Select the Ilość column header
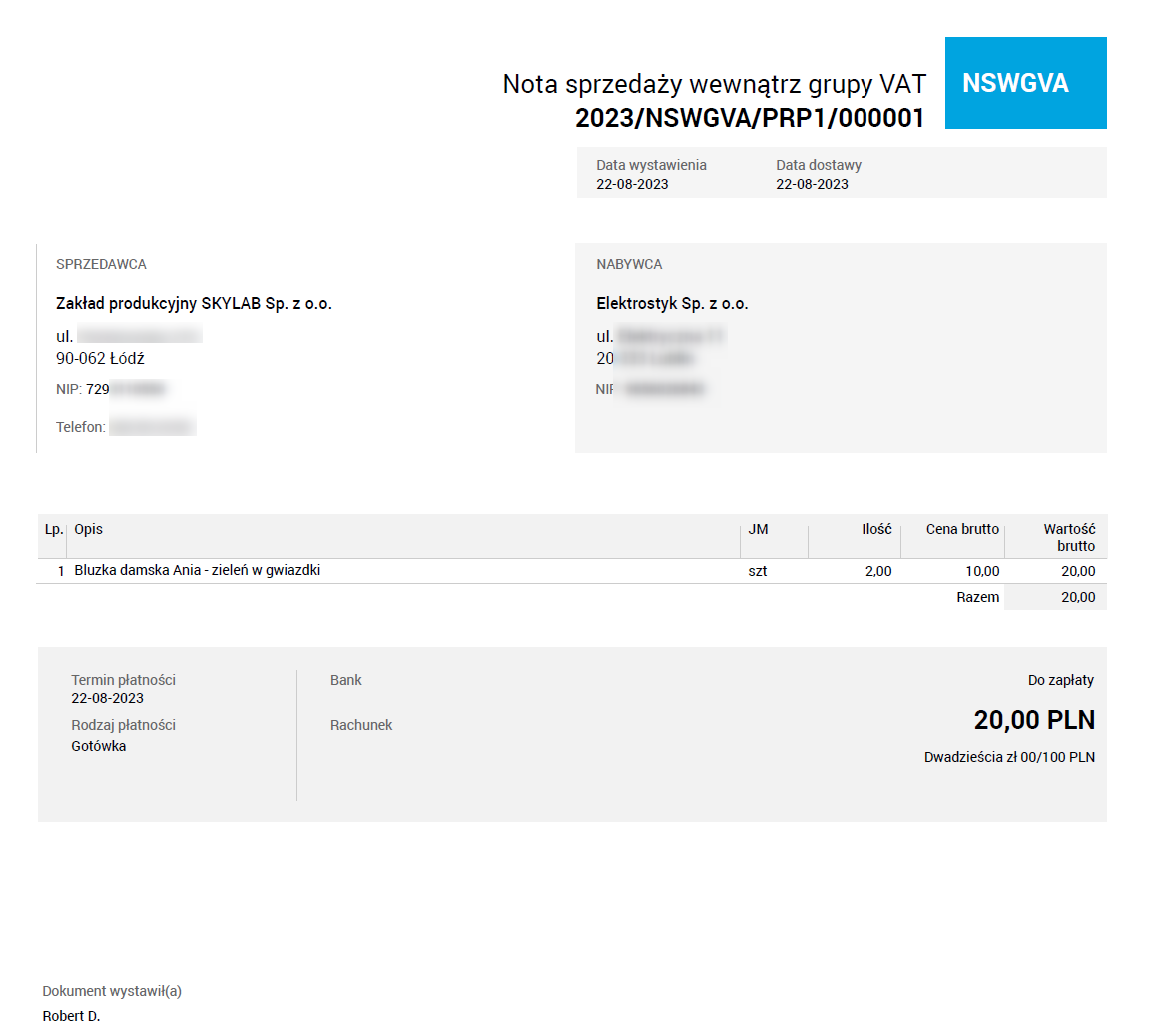Screen dimensions: 1154x1036 pos(878,529)
